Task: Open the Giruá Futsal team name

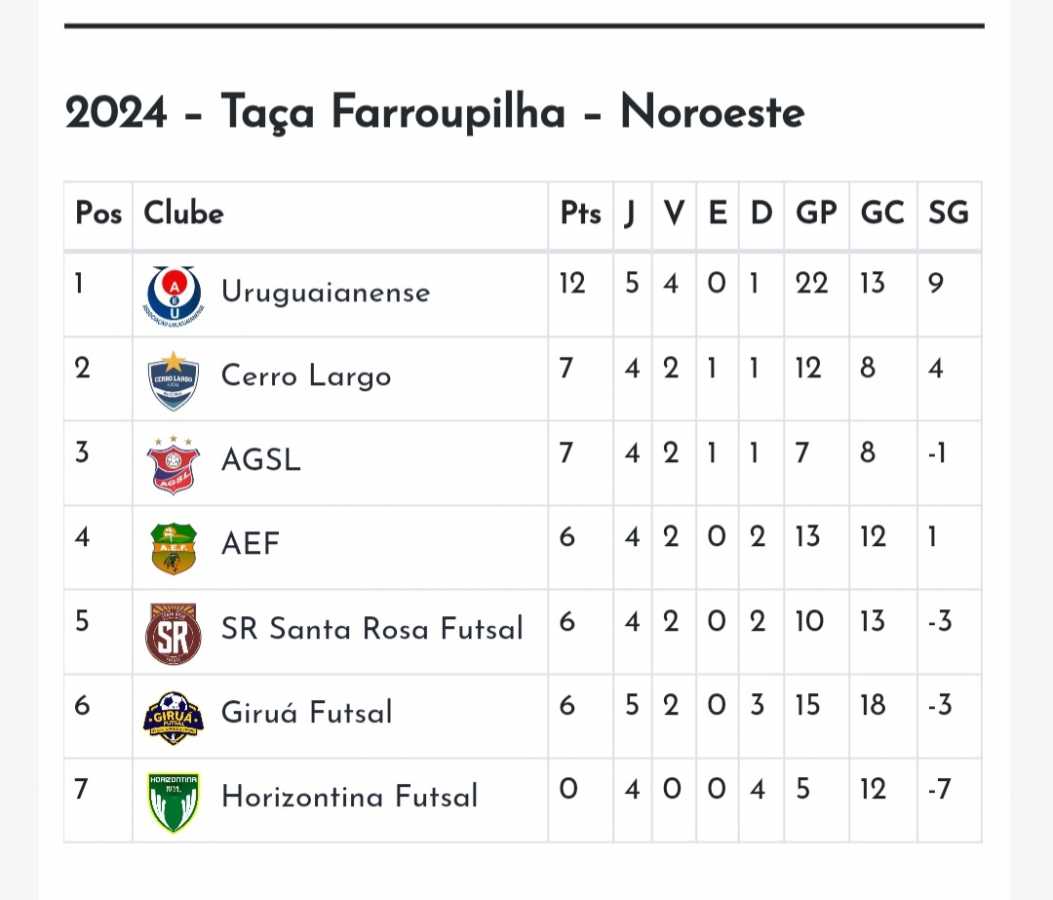Action: pos(307,713)
